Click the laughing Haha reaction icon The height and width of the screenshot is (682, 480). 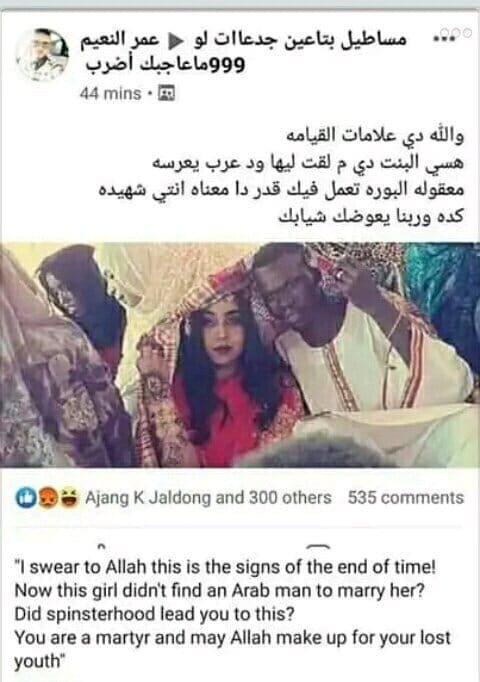tap(69, 498)
